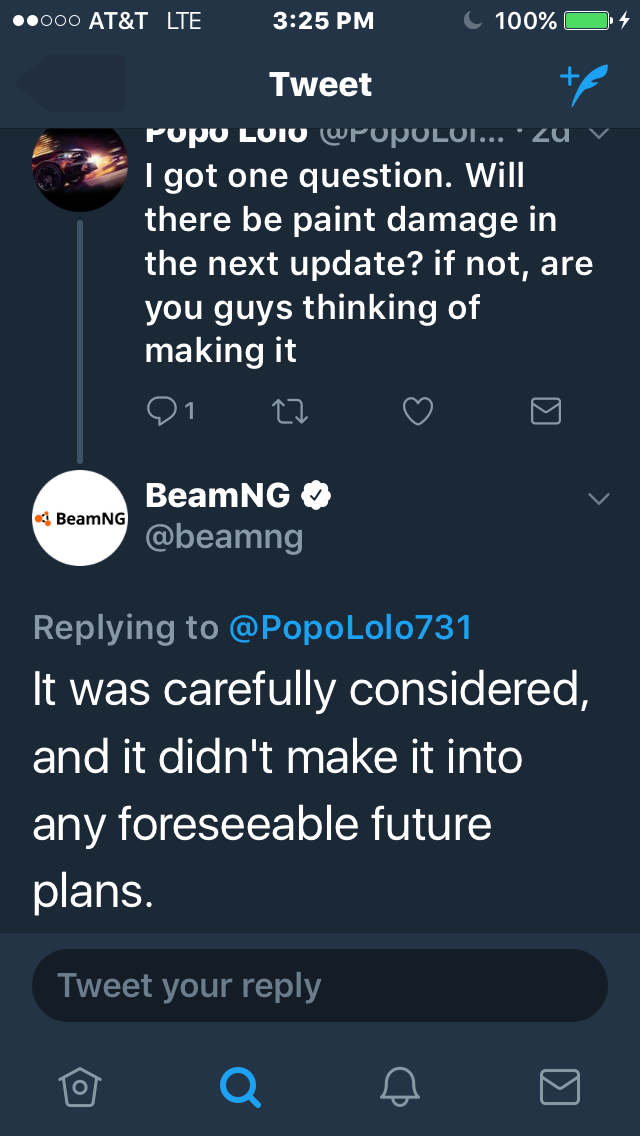The image size is (640, 1136).
Task: View BeamNG profile picture
Action: pos(80,518)
